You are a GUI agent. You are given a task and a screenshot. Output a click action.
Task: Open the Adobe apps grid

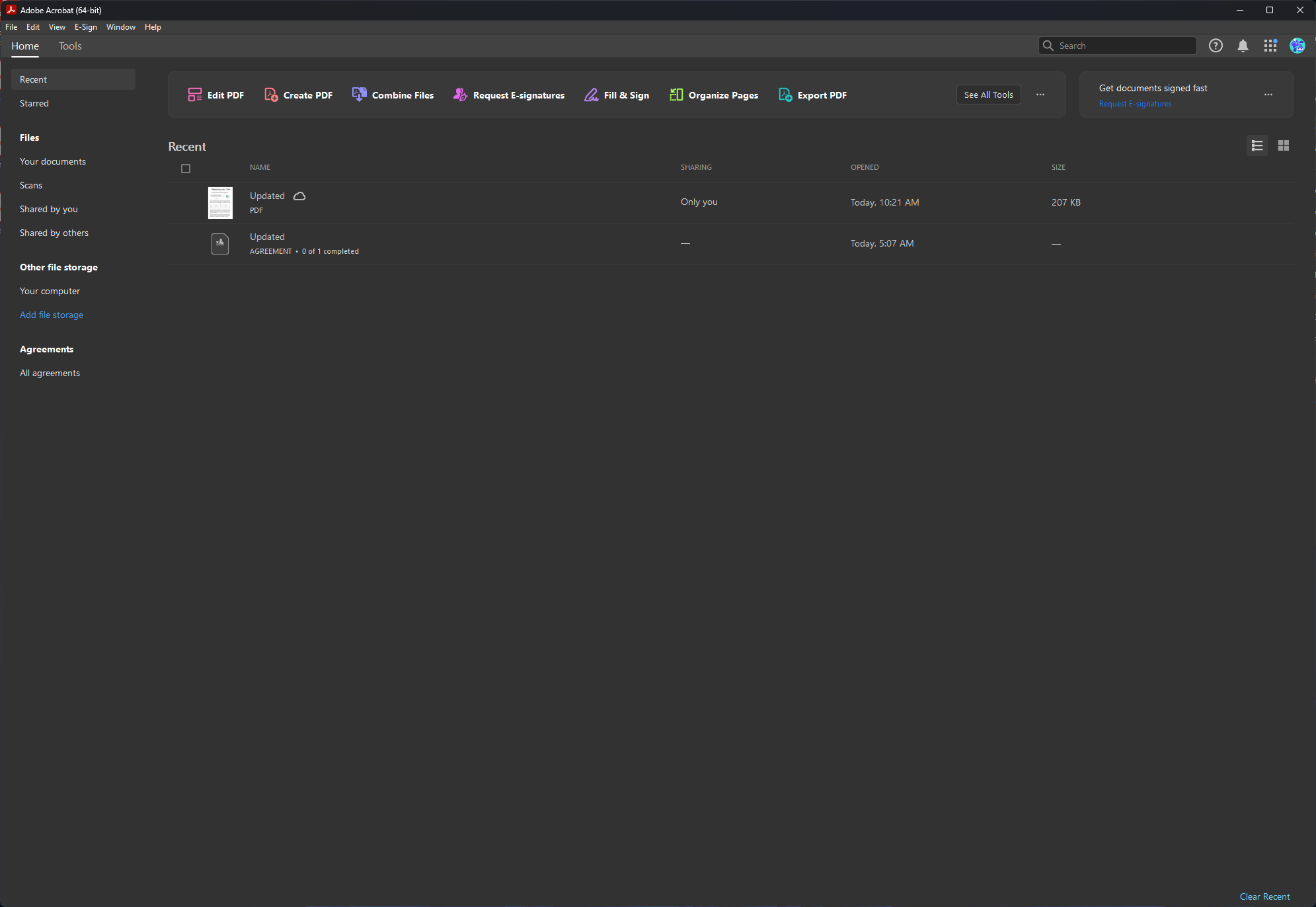pos(1270,46)
